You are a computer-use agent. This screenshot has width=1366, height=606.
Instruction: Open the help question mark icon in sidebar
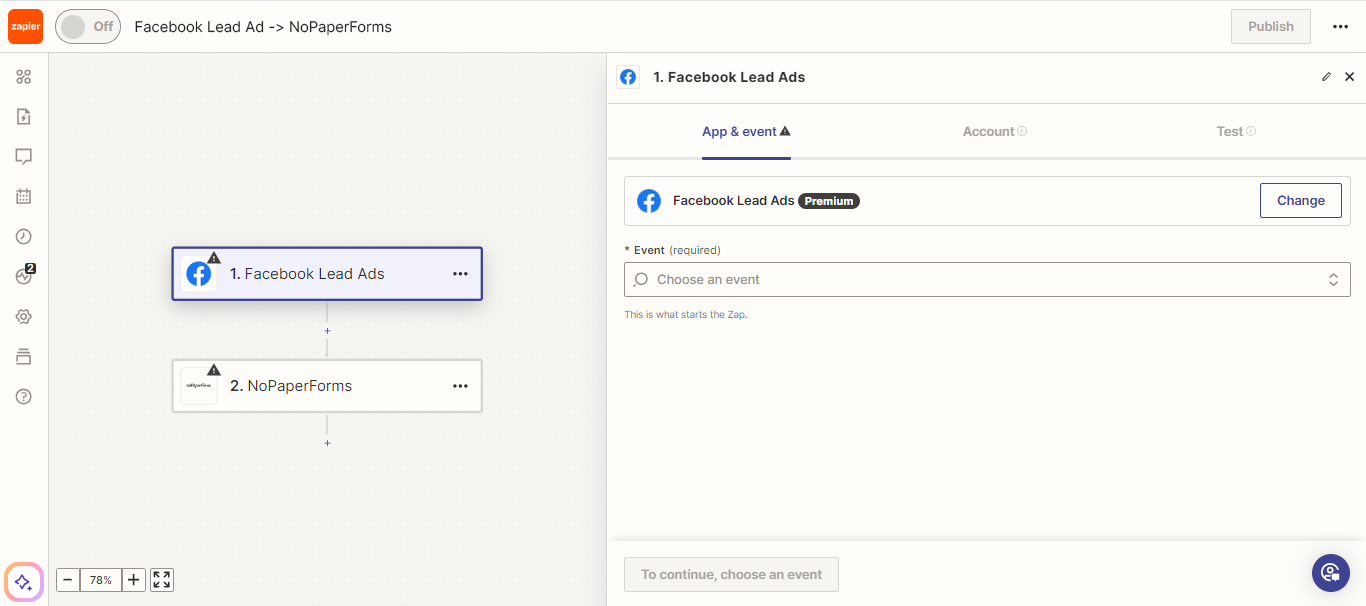point(24,397)
